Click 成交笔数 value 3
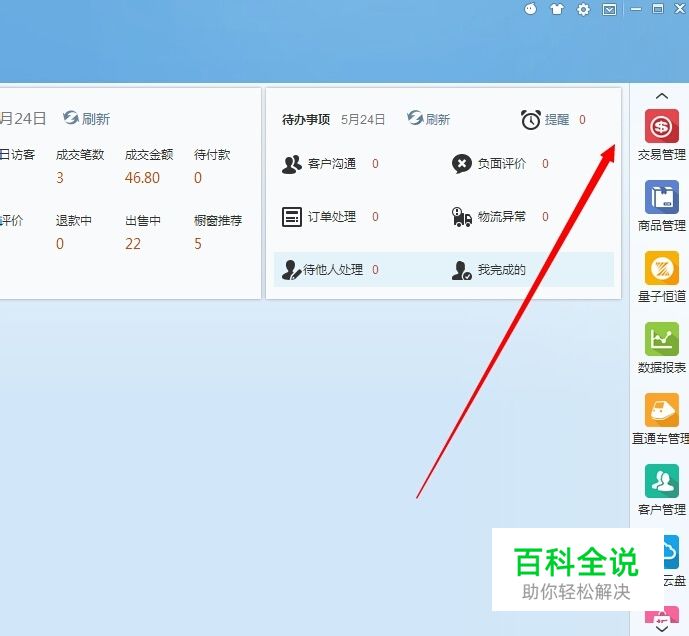Viewport: 689px width, 636px height. 60,178
